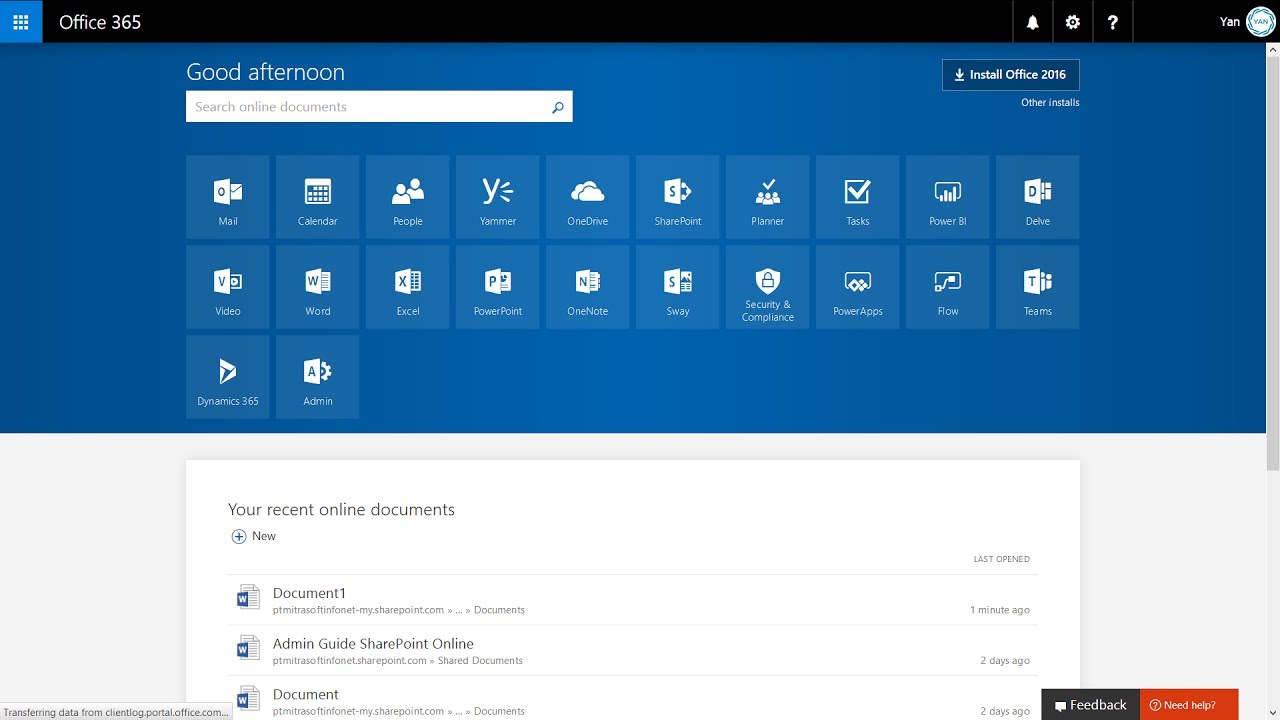Click the LAST OPENED column header

1001,559
